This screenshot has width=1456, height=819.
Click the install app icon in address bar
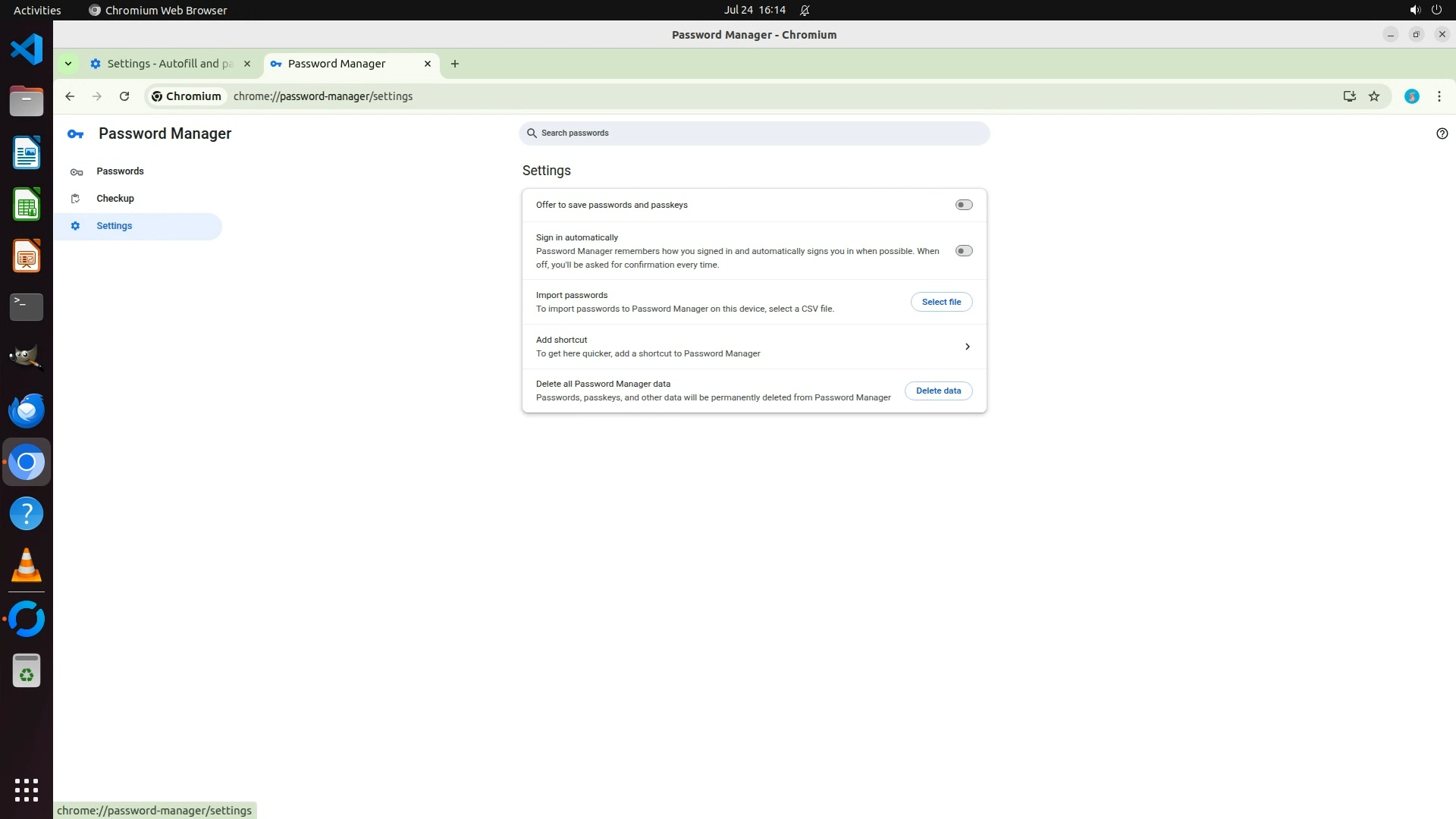[x=1349, y=96]
